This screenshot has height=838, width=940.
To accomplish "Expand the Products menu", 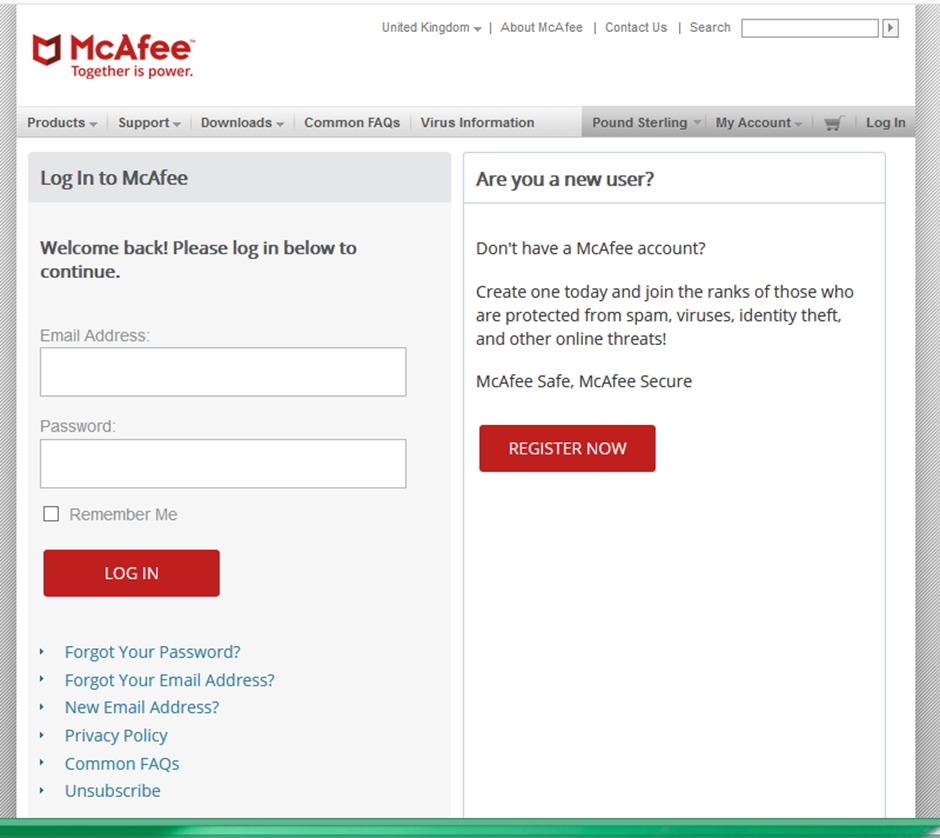I will [x=62, y=122].
